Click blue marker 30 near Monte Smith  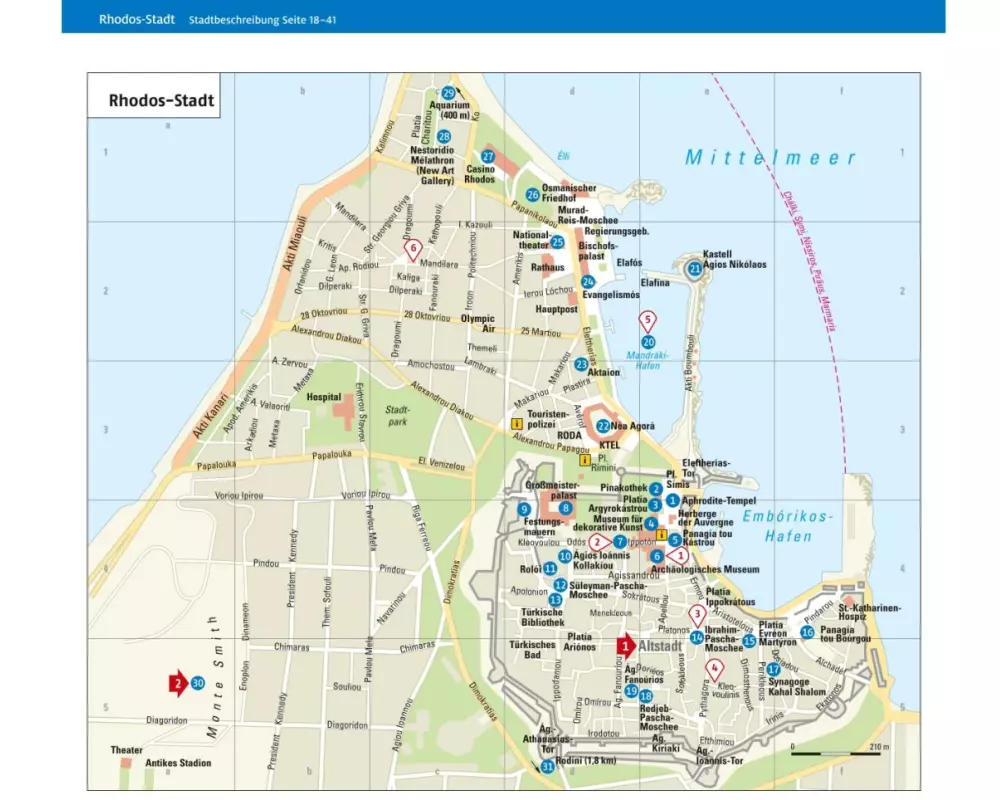(x=198, y=683)
